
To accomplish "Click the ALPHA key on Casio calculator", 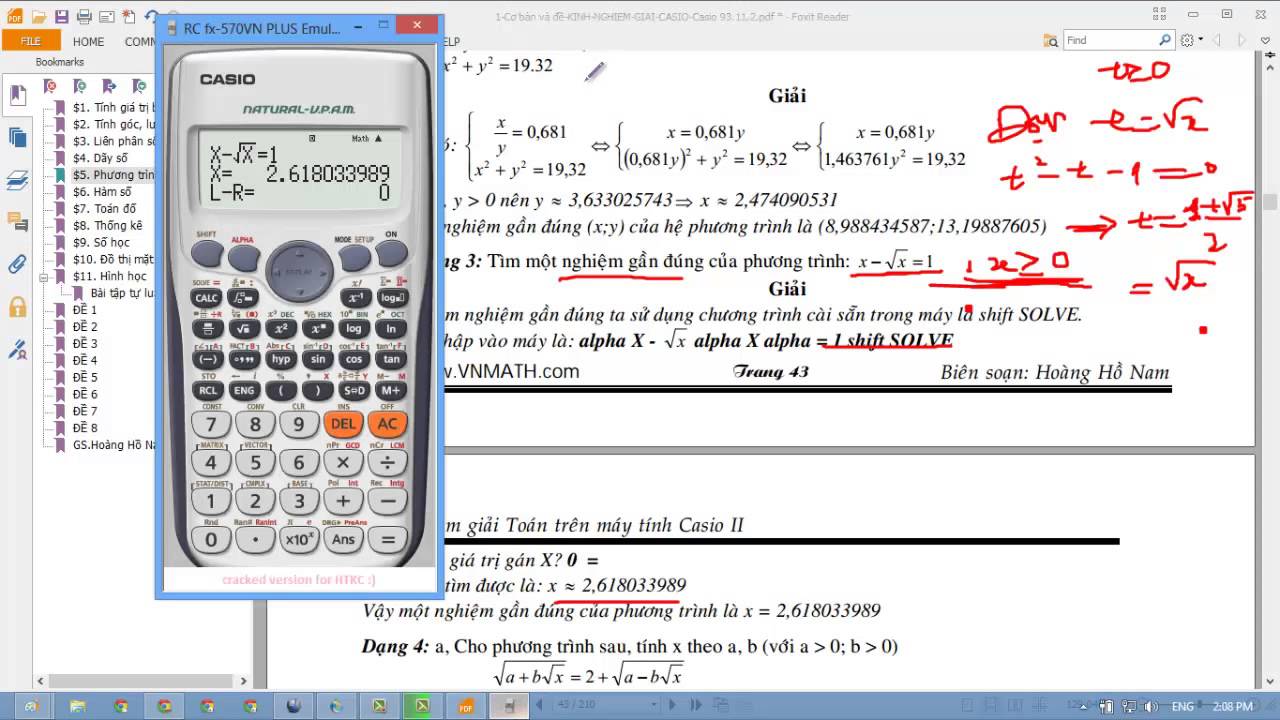I will tap(244, 258).
